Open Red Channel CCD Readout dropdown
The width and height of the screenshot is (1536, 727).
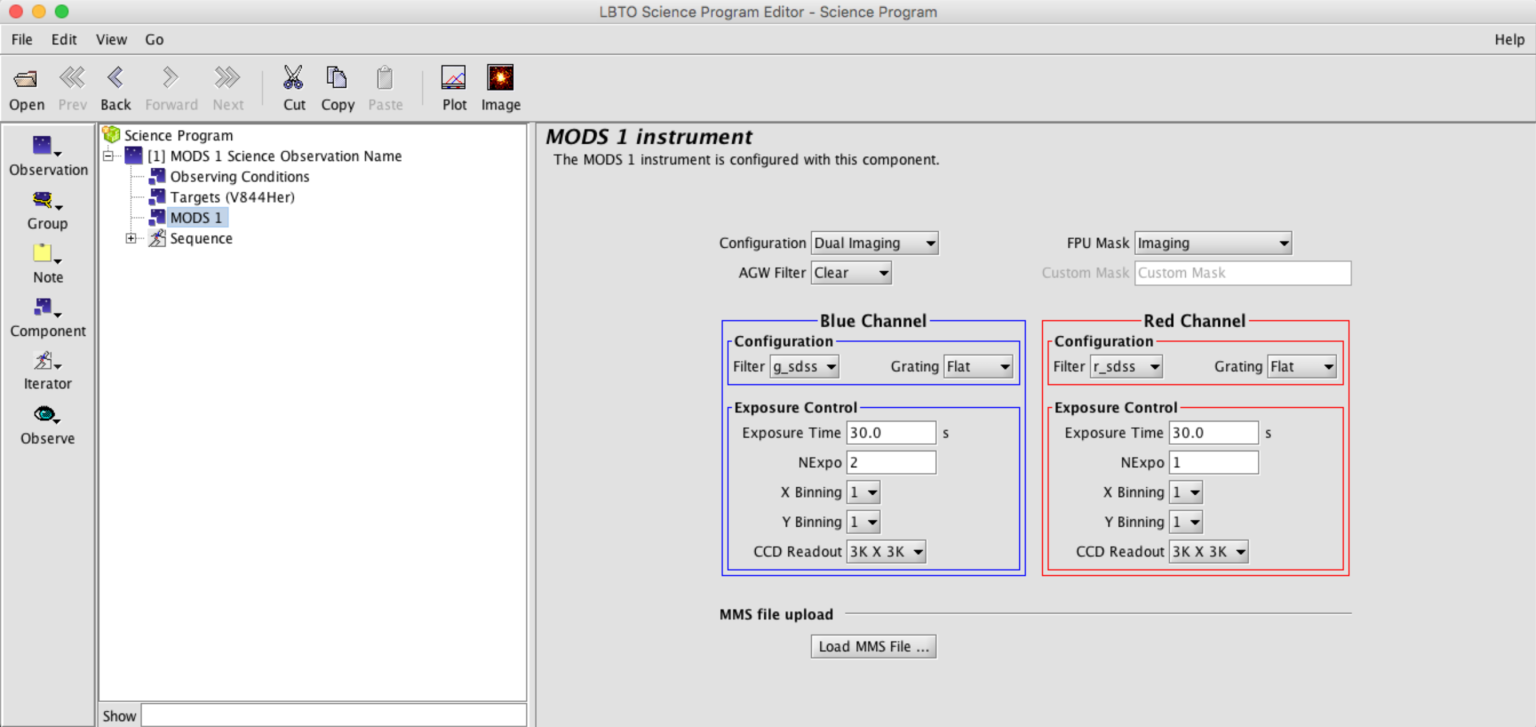tap(1209, 552)
